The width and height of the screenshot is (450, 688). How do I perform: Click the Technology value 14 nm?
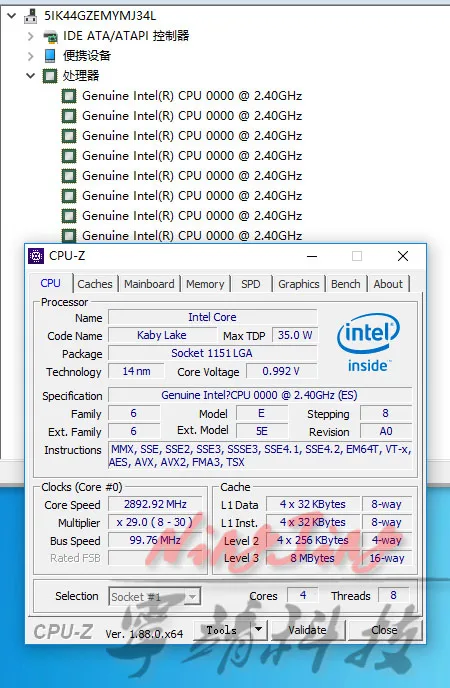136,371
